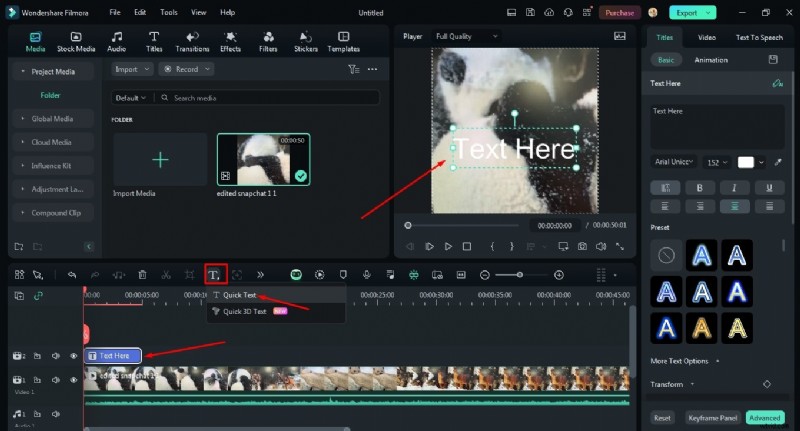Open the Import dropdown

[132, 69]
